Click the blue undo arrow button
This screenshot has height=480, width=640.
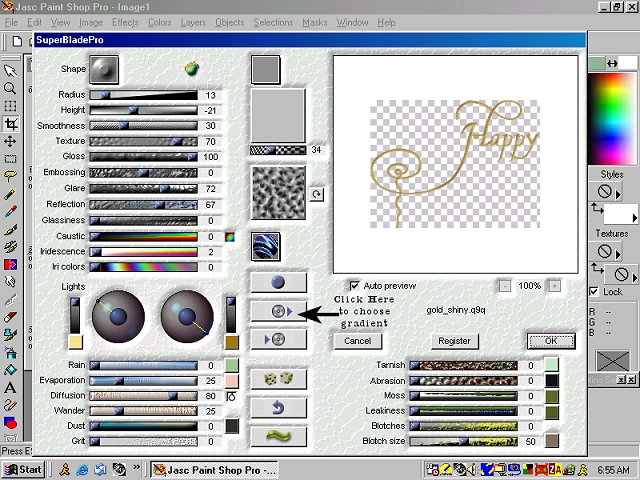click(277, 408)
